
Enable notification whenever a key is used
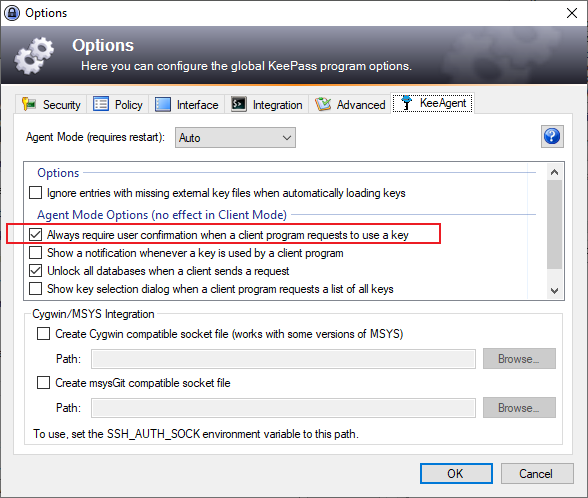[x=35, y=253]
